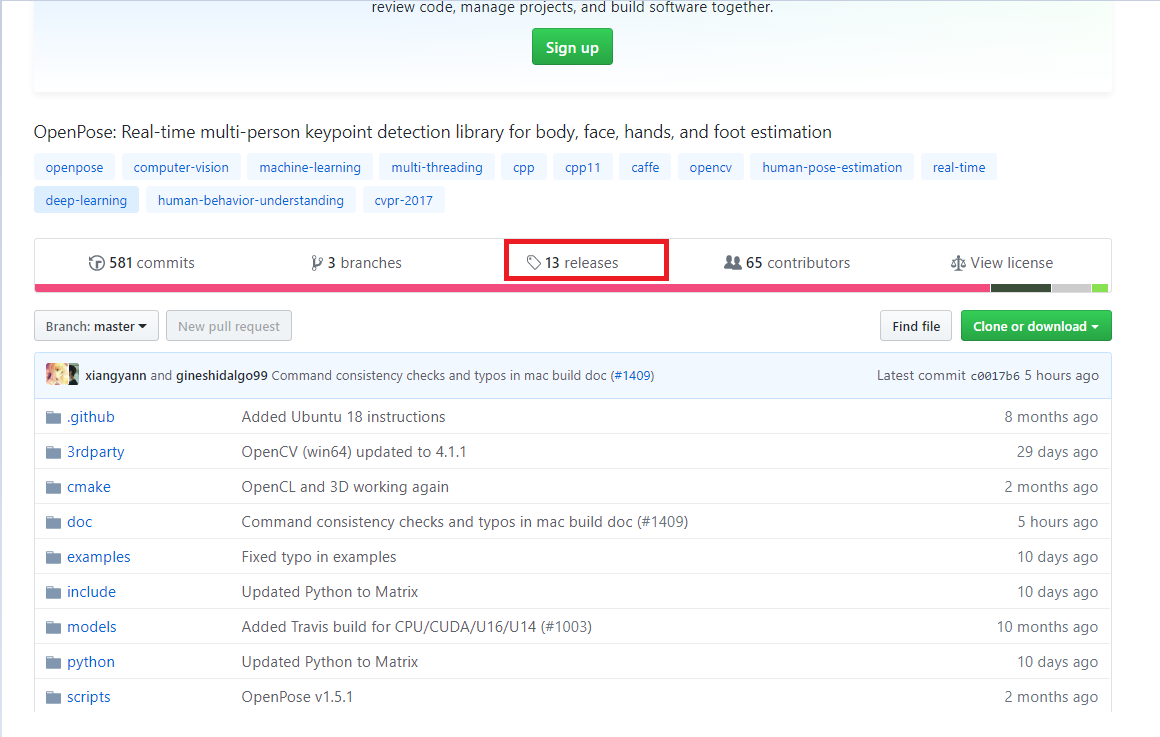Click the releases tag icon
This screenshot has height=737, width=1160.
point(533,263)
